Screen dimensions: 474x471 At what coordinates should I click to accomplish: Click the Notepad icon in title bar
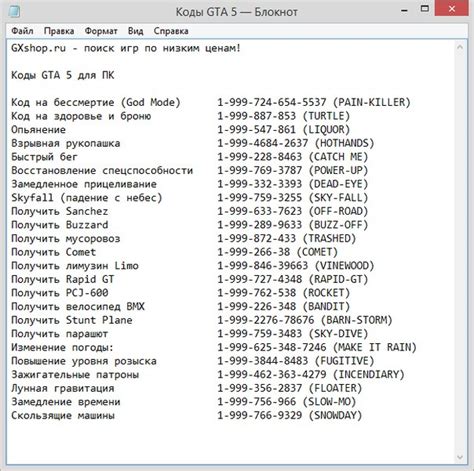pyautogui.click(x=14, y=12)
